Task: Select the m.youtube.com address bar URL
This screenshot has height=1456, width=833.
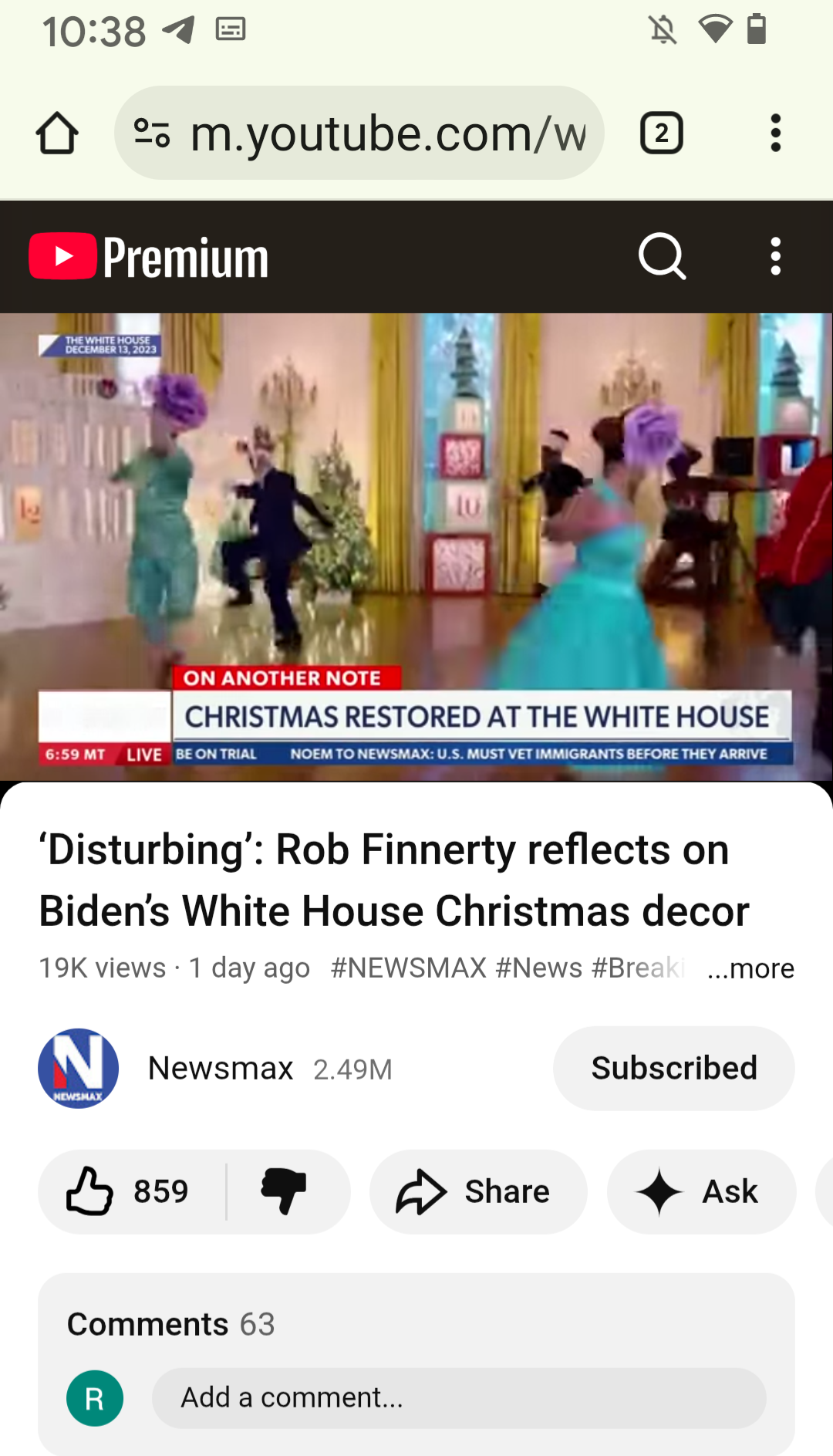Action: tap(388, 133)
